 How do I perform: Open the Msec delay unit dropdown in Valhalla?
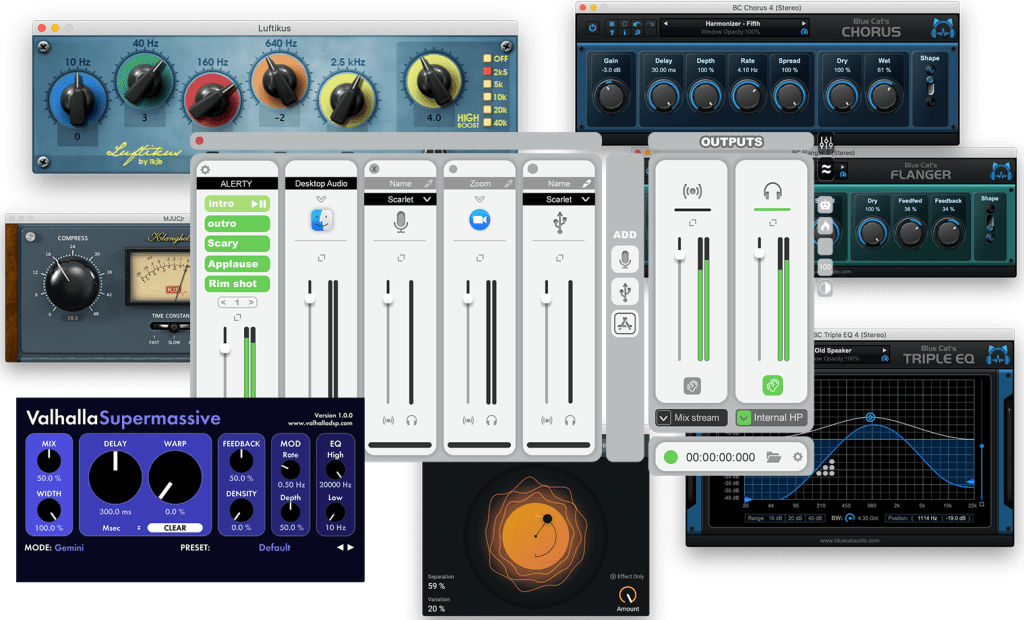(x=121, y=528)
